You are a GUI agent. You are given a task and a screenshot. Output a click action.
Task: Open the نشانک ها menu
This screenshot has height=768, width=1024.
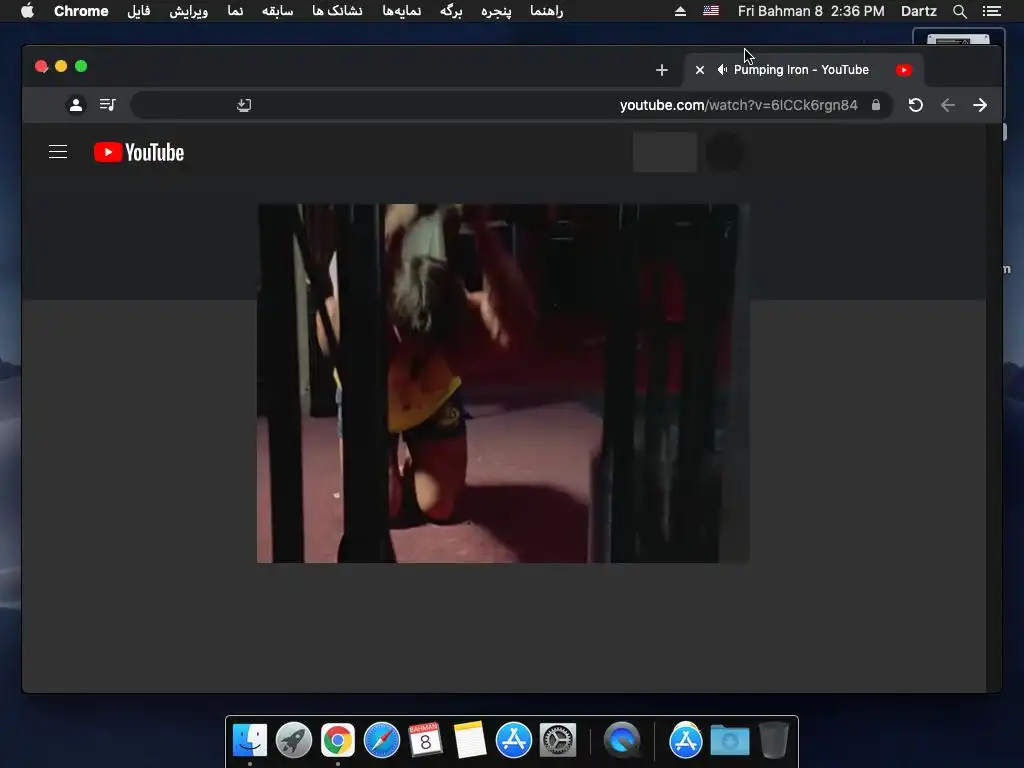337,11
